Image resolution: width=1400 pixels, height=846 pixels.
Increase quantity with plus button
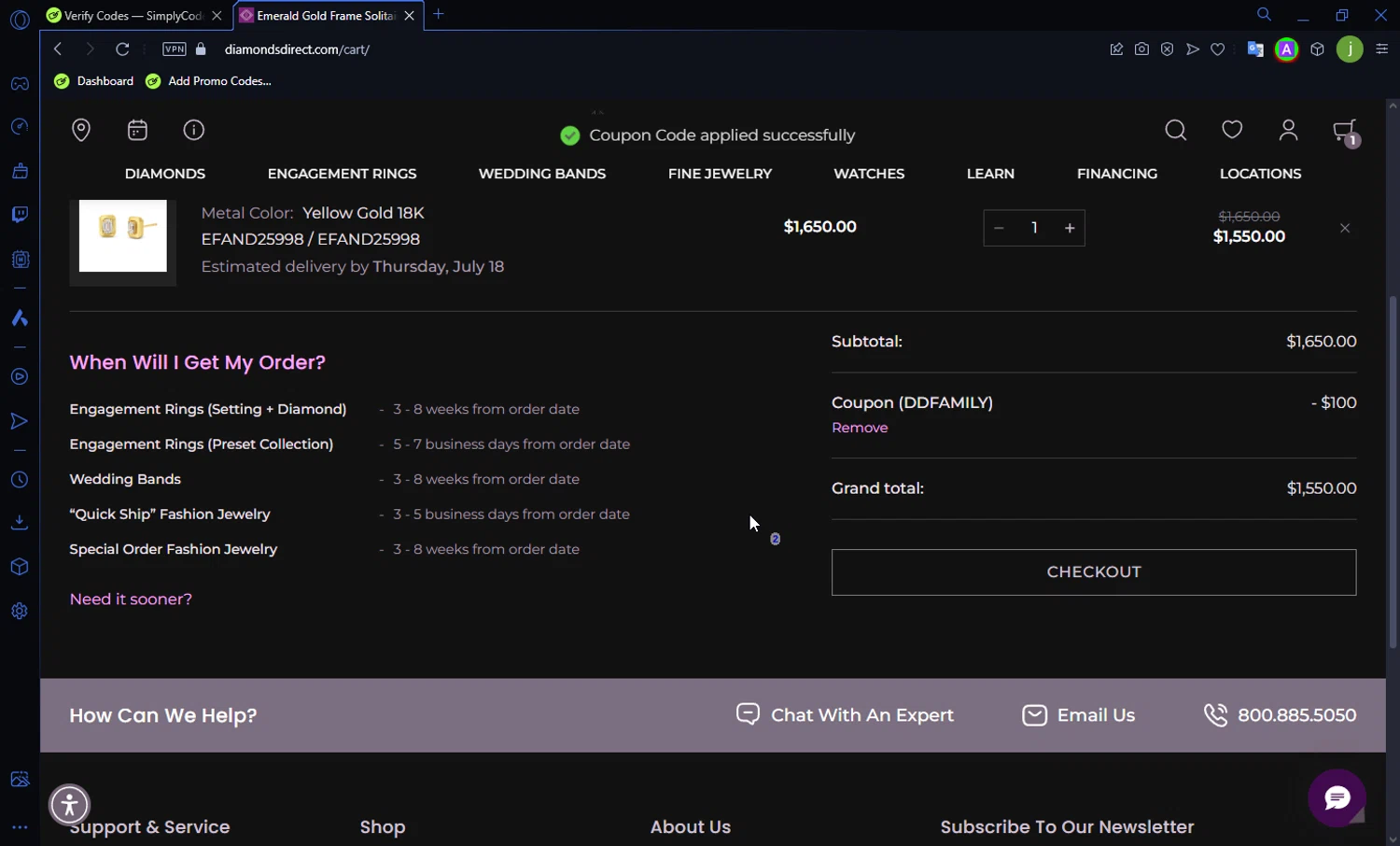click(1070, 228)
